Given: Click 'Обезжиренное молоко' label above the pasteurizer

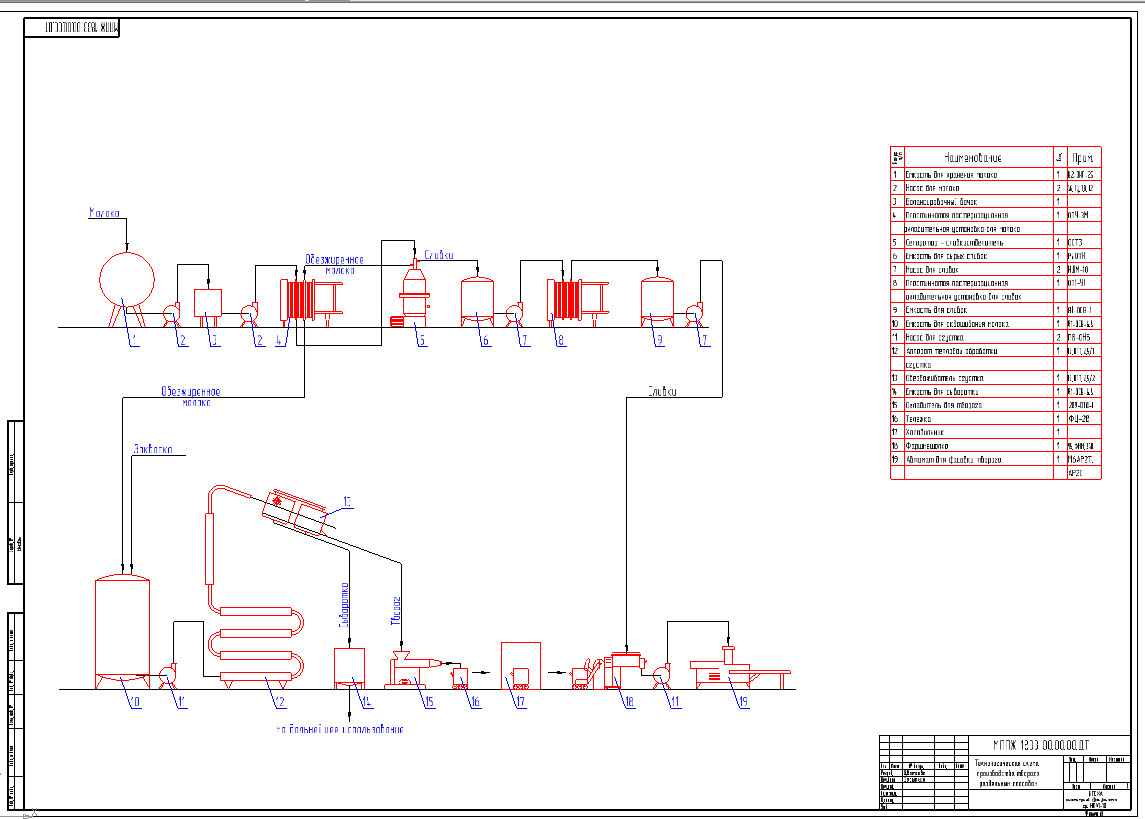Looking at the screenshot, I should coord(334,265).
